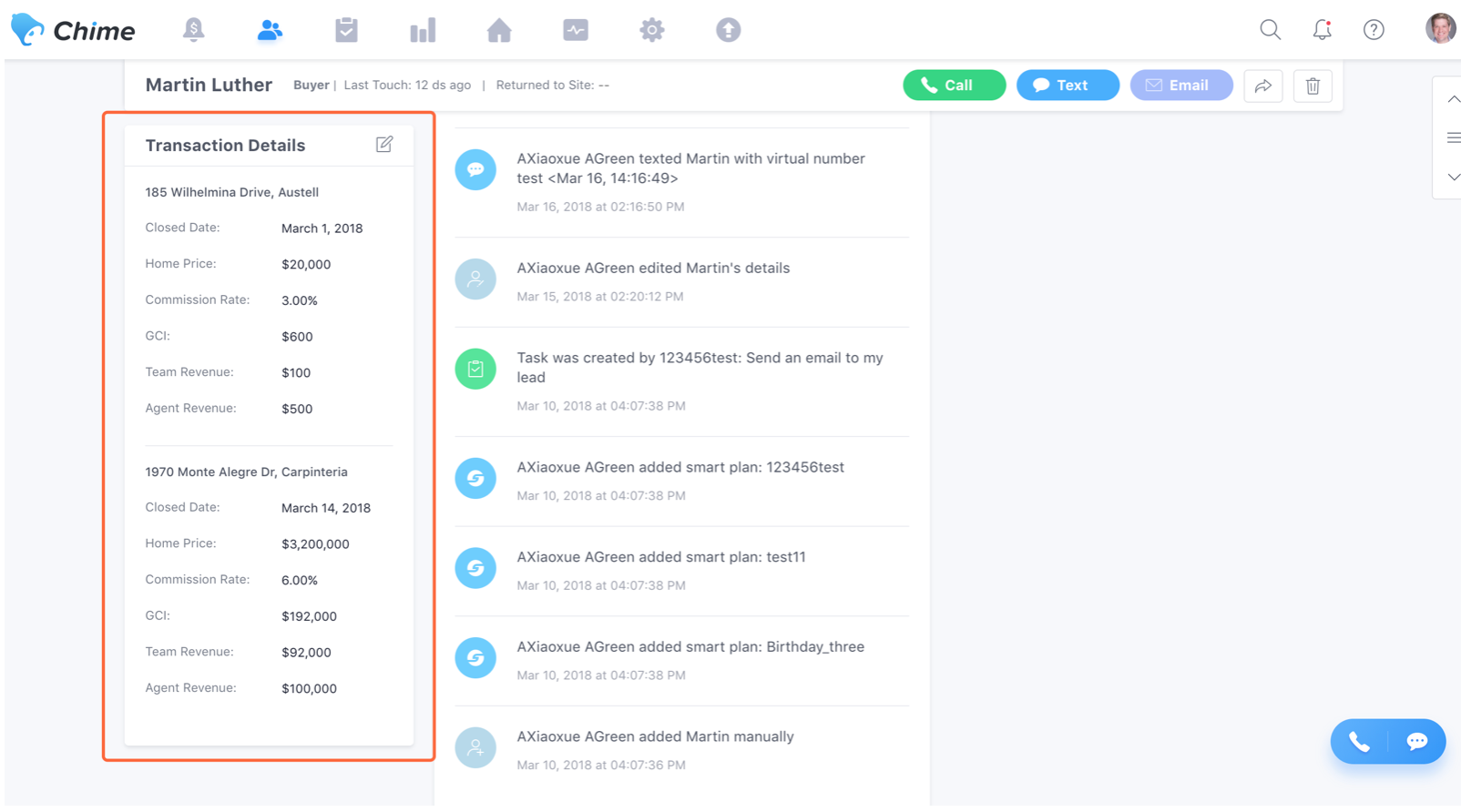Screen dimensions: 1461x812
Task: Open the 'Send an email to my lead' task entry
Action: 700,368
